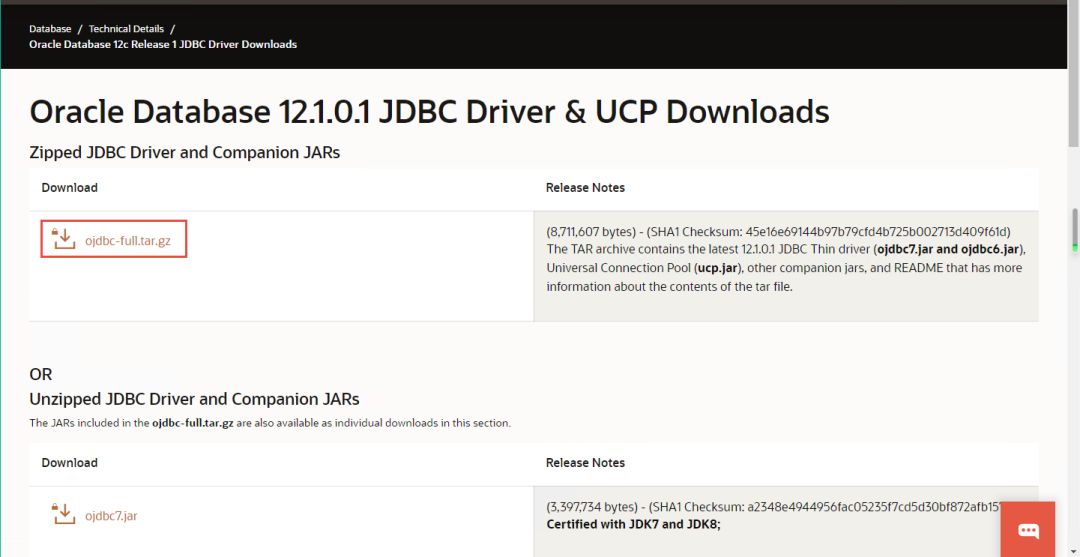1080x557 pixels.
Task: Click the OR separator text
Action: pos(41,374)
